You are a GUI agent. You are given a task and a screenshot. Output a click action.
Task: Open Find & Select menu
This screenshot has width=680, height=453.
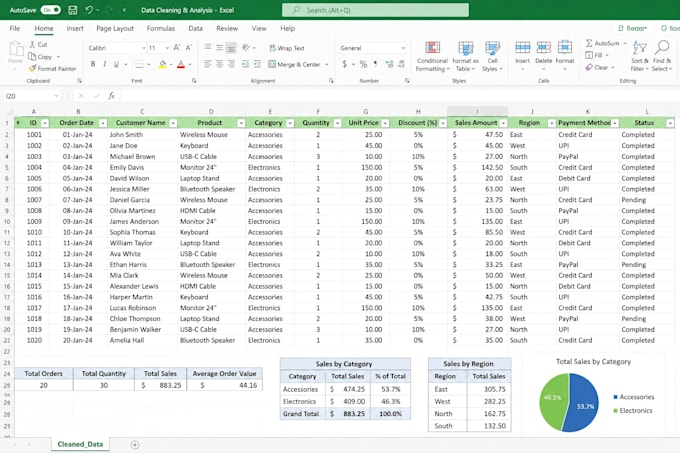[662, 56]
